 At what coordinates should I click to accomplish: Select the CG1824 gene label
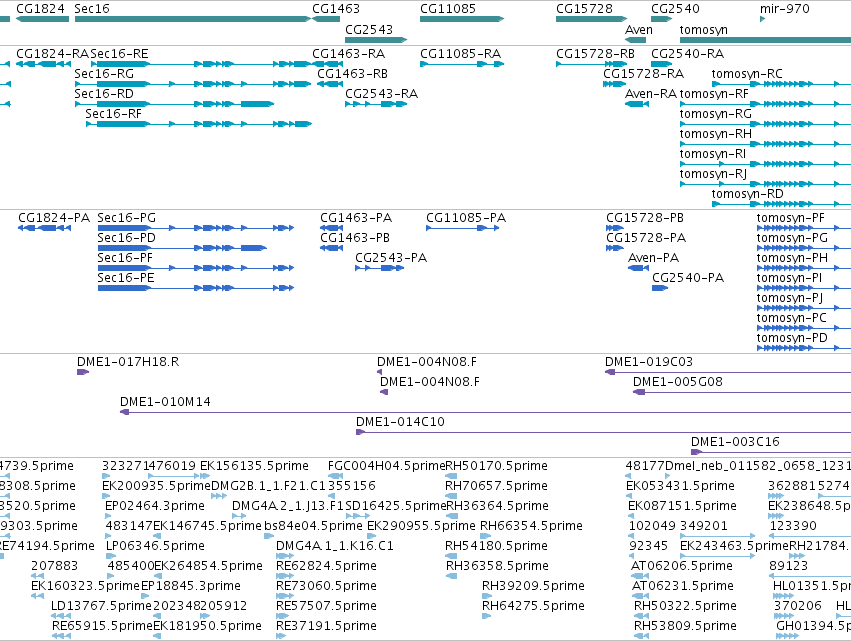tap(40, 9)
